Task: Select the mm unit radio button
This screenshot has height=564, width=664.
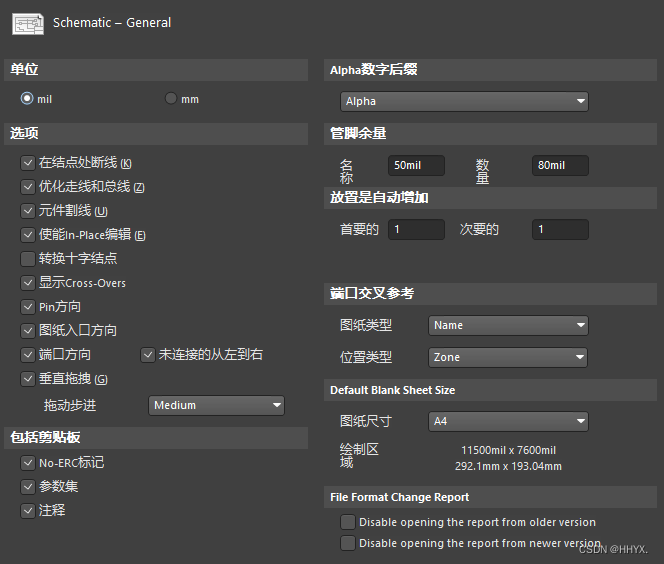Action: click(x=171, y=98)
